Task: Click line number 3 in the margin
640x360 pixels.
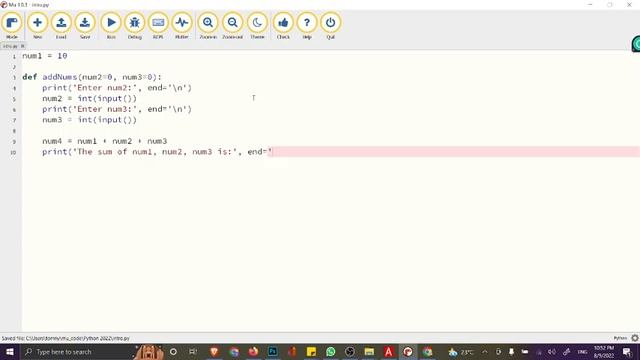Action: pyautogui.click(x=14, y=78)
